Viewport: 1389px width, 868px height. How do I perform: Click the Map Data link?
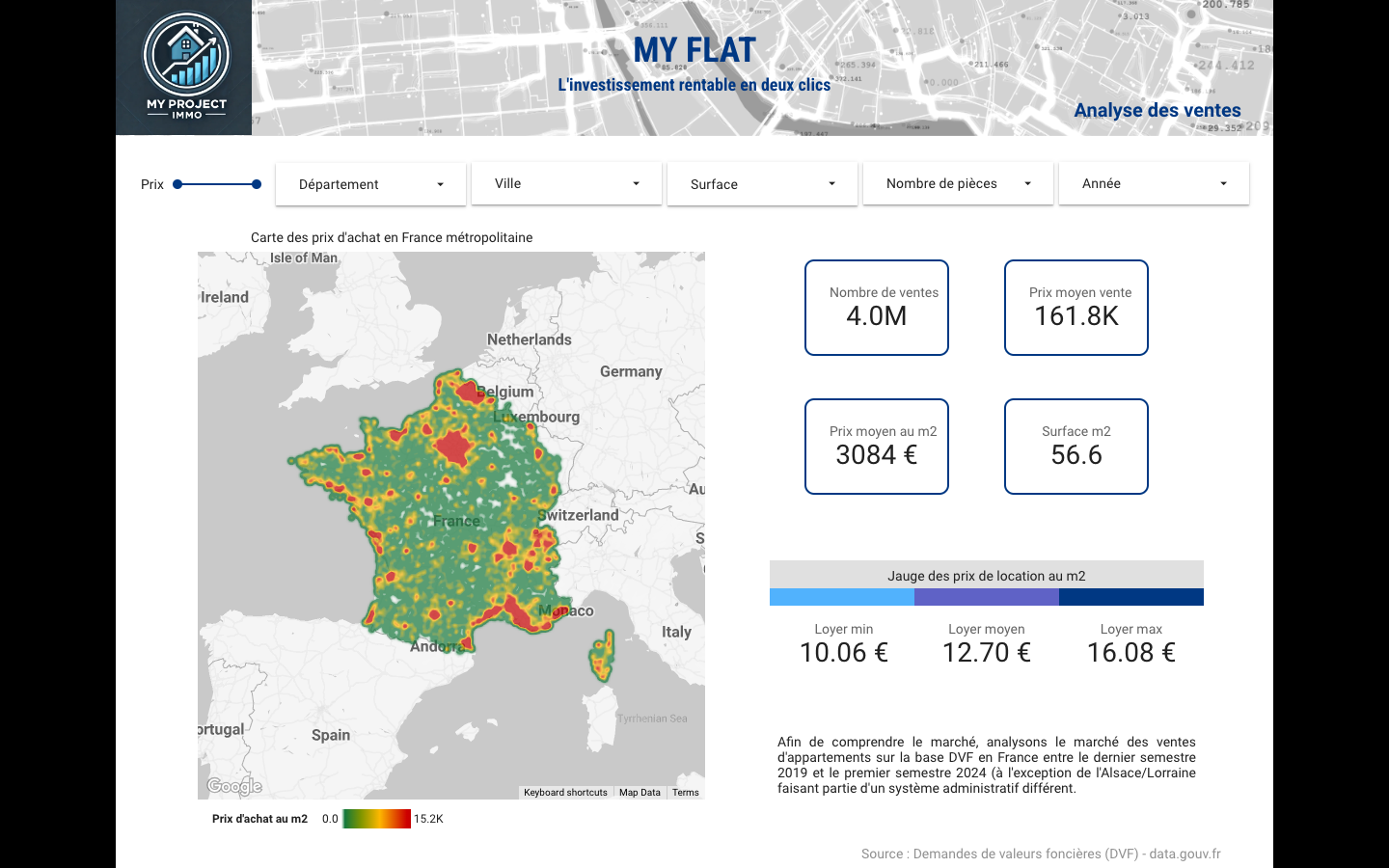(x=640, y=793)
